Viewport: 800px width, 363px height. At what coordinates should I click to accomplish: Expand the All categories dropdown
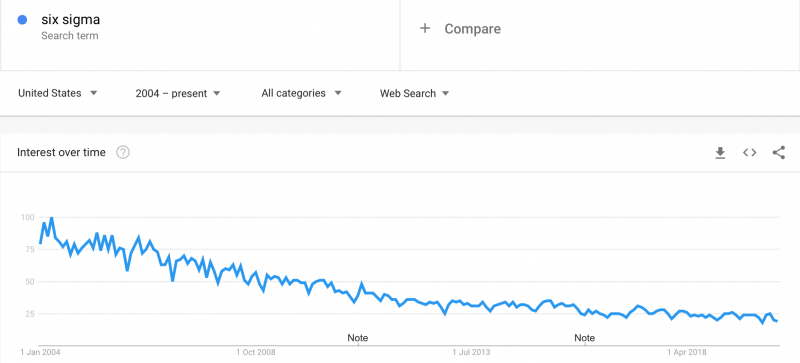[301, 93]
